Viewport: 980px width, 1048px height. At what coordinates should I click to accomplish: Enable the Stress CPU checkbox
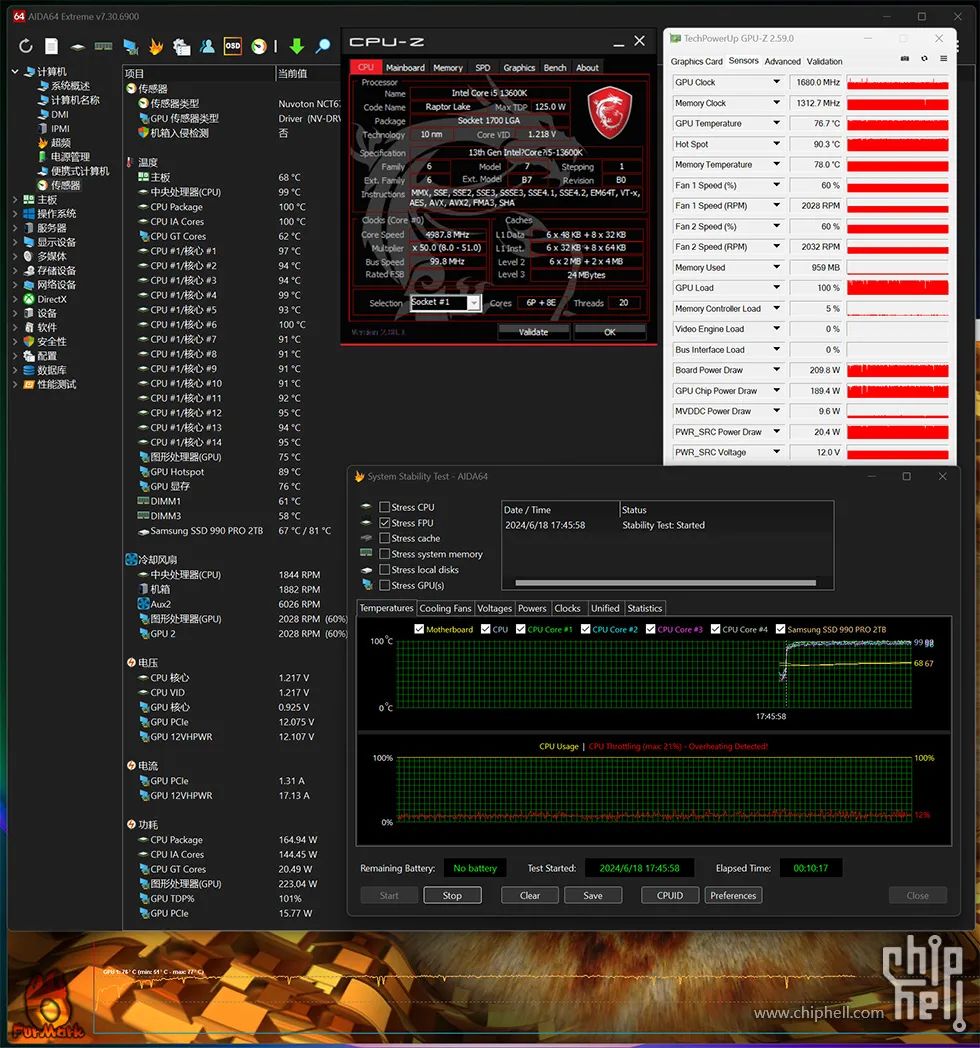point(384,507)
